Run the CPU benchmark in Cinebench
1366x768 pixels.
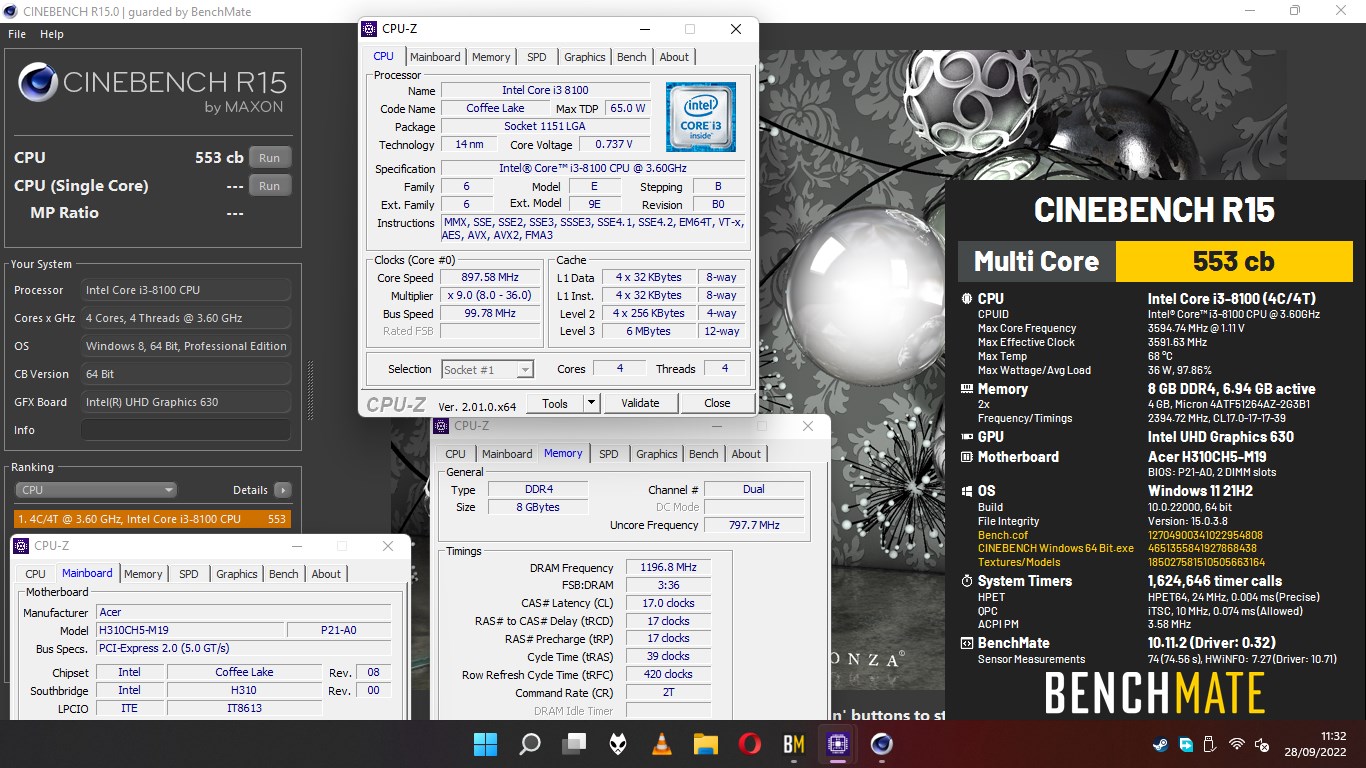[270, 158]
